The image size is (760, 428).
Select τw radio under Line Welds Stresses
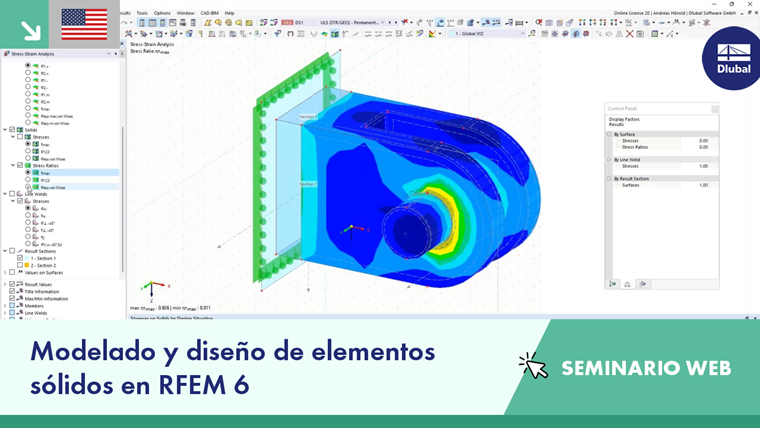coord(28,215)
